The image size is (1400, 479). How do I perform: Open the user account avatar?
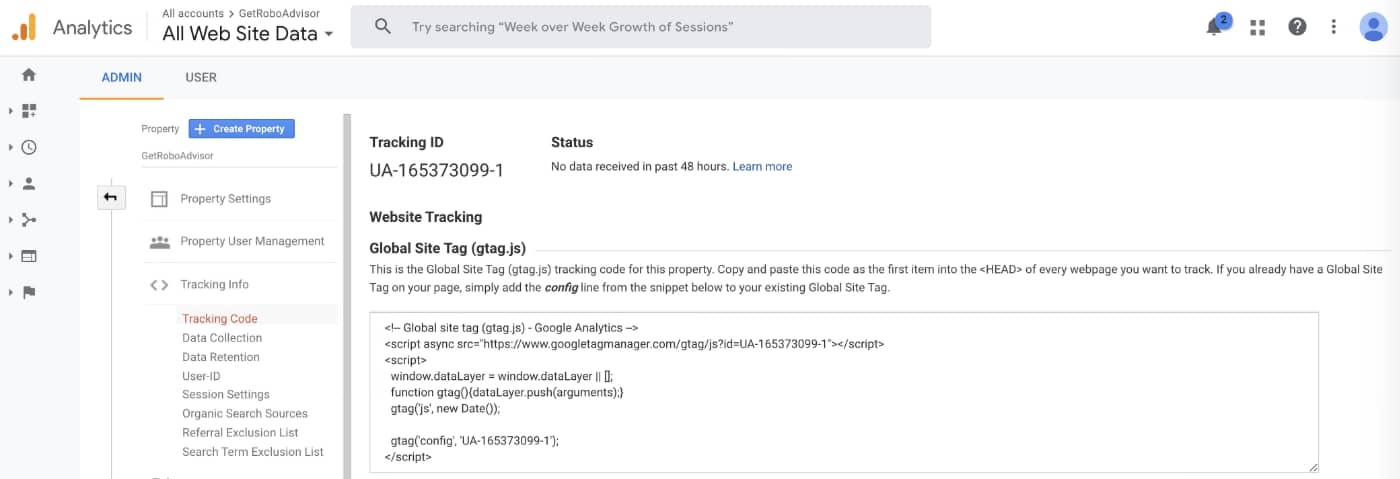[1373, 27]
